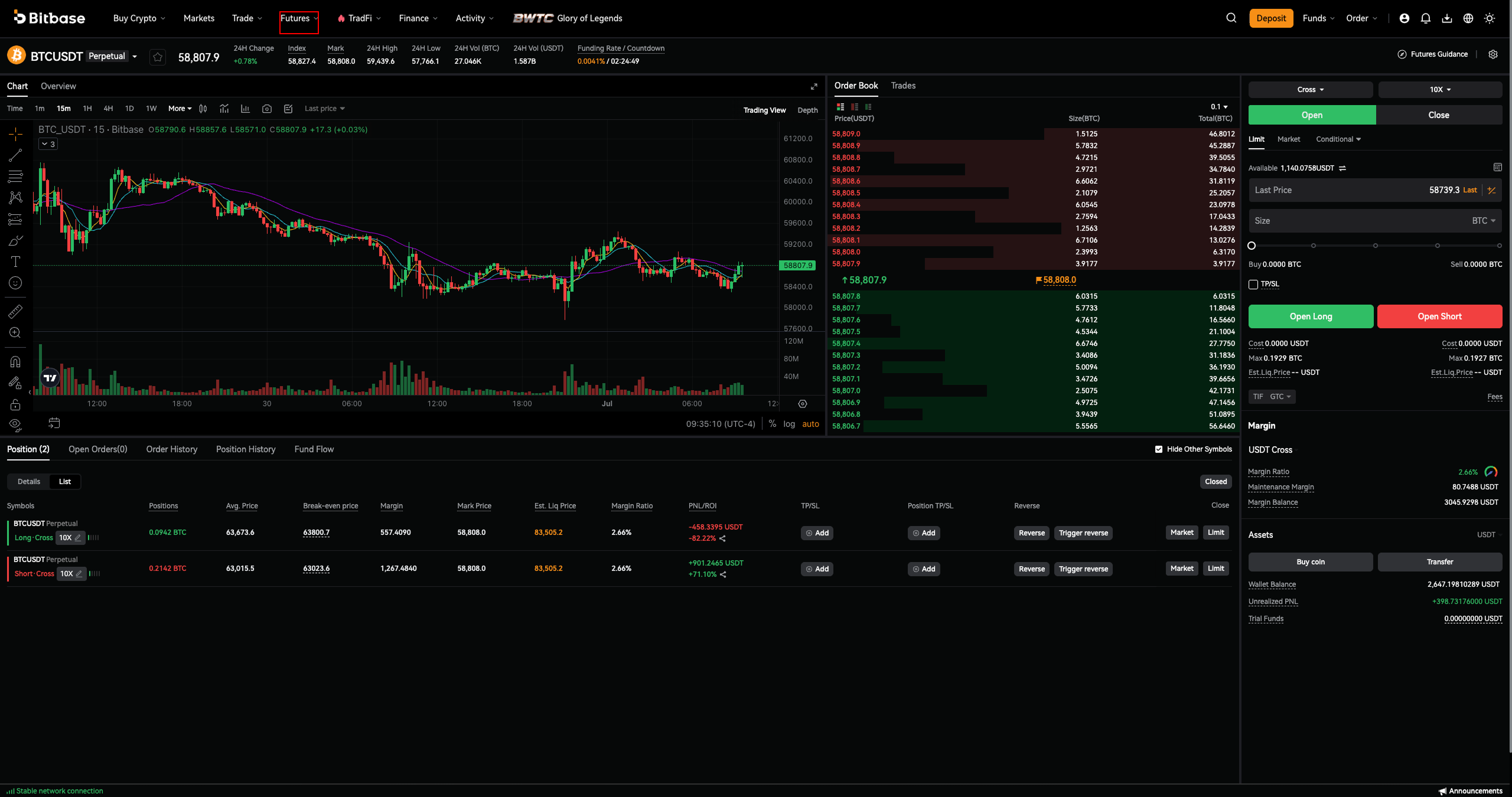Viewport: 1512px width, 797px height.
Task: Open the Last price chart source dropdown
Action: tap(324, 109)
